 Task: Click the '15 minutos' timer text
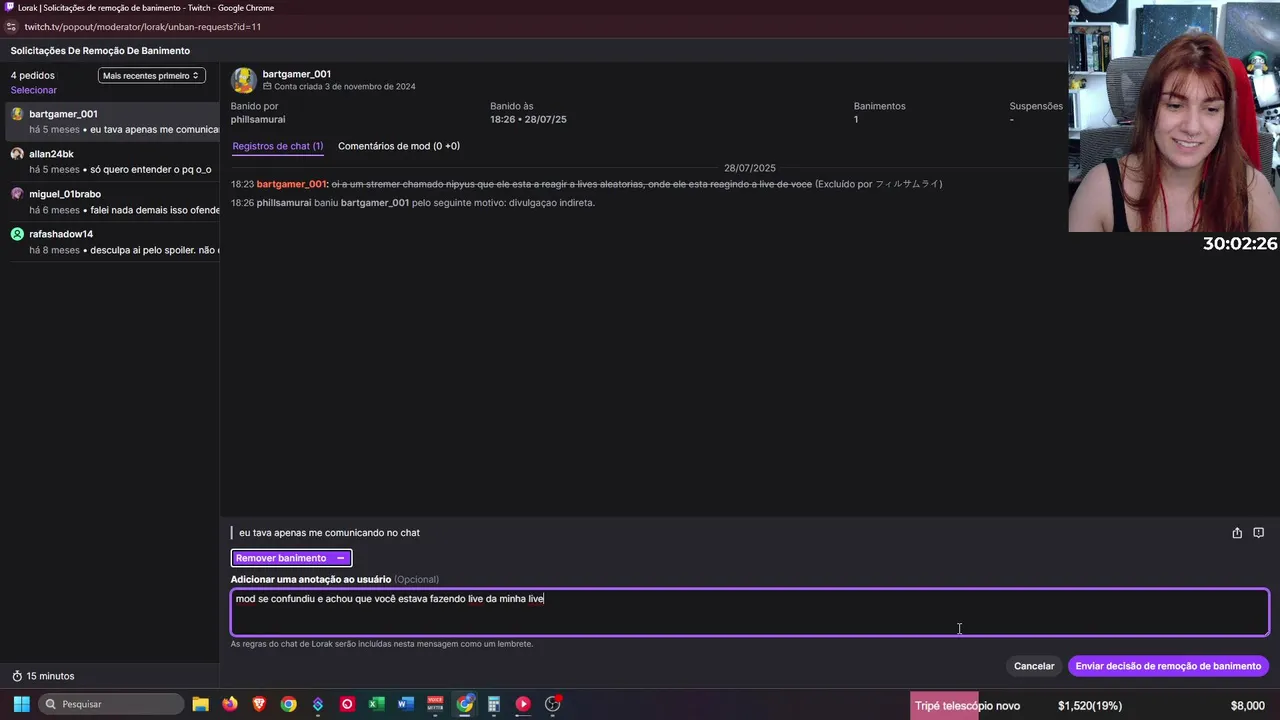pyautogui.click(x=50, y=676)
